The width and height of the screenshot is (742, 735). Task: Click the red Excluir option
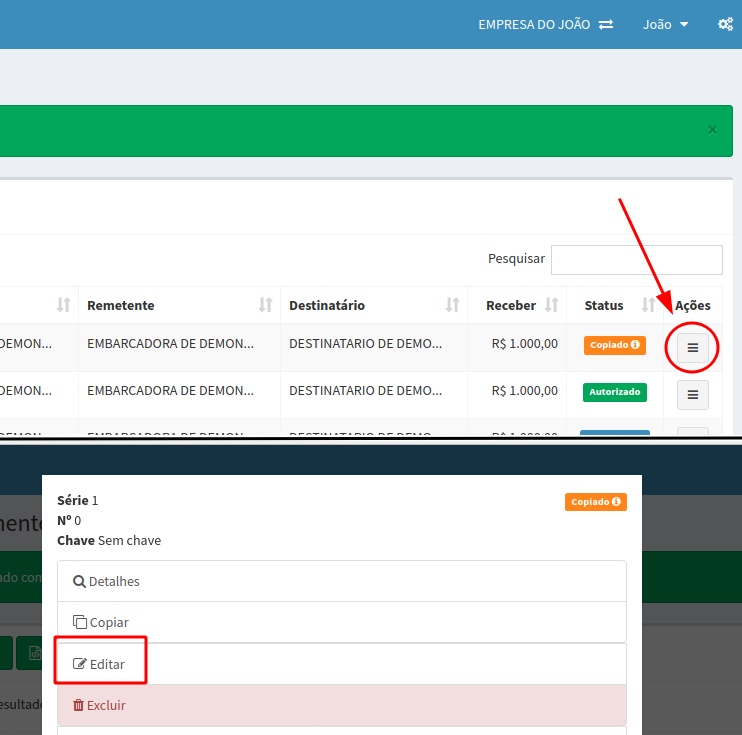pos(99,705)
